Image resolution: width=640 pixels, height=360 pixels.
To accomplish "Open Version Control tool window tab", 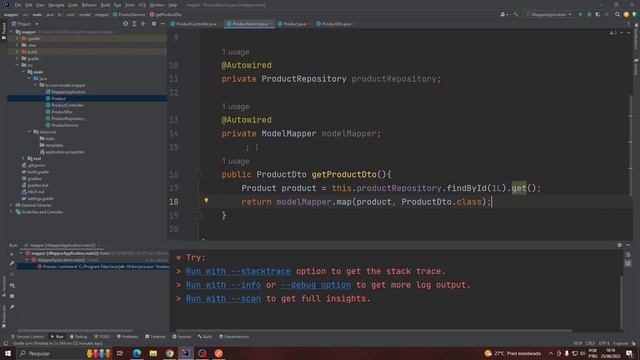I will [27, 337].
